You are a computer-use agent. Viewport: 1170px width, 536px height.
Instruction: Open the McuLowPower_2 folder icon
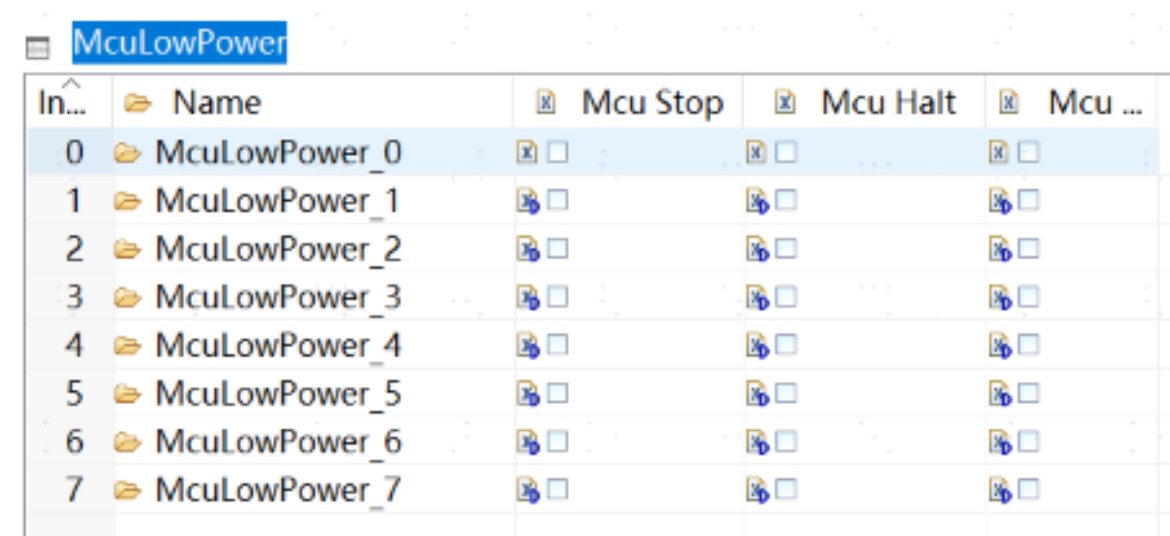[128, 249]
